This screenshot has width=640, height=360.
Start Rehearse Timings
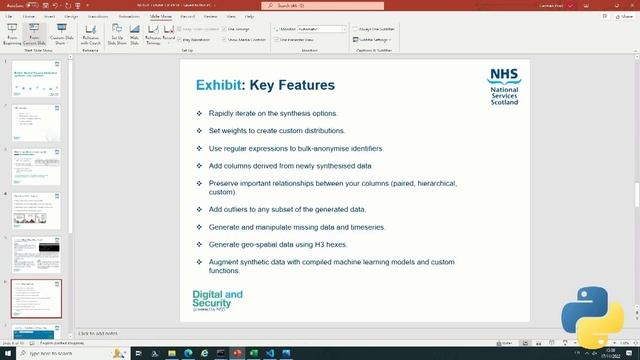153,34
